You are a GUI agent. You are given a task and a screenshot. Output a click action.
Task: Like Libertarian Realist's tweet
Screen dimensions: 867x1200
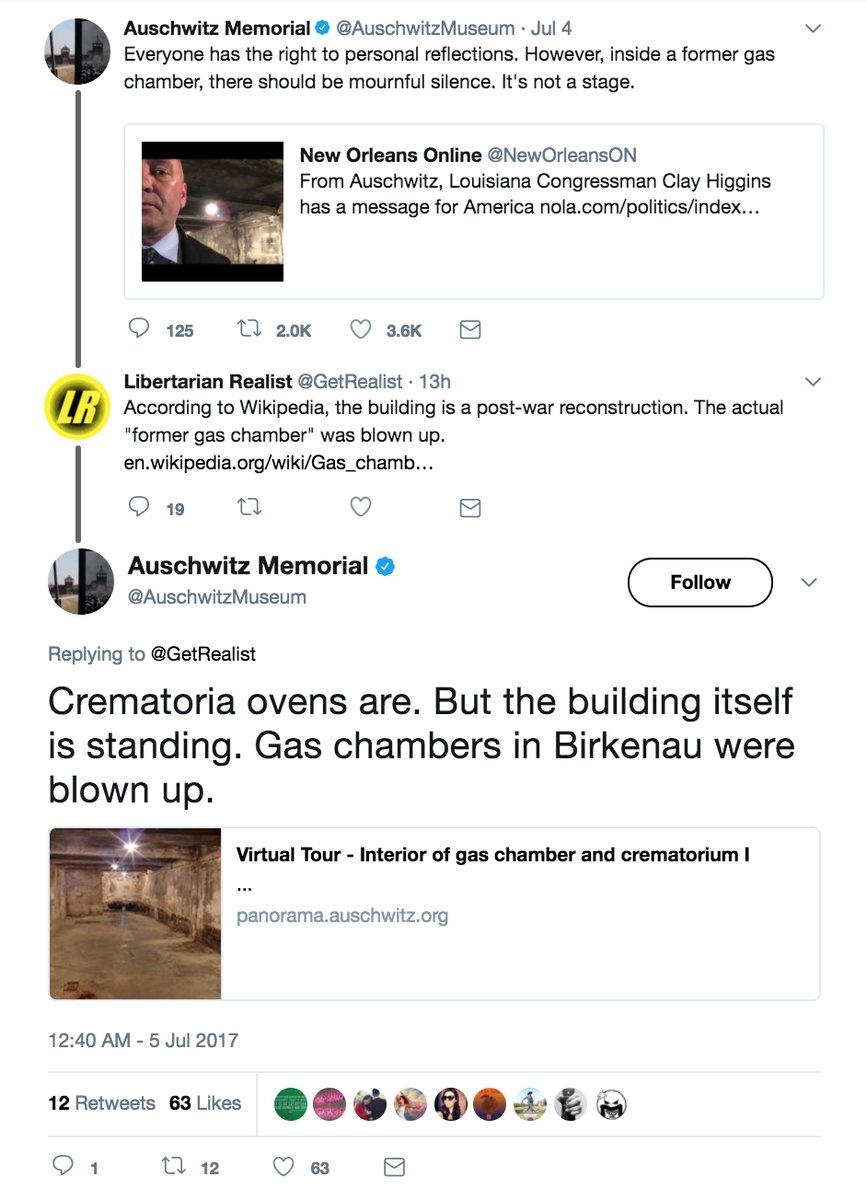361,508
